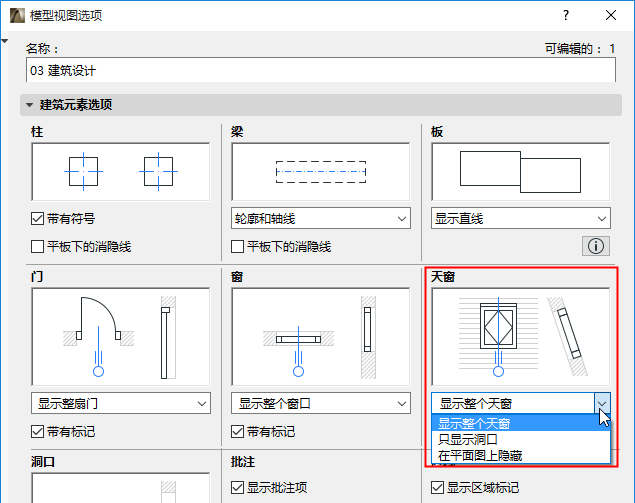Open the 轮廓和轴线 beam dropdown
This screenshot has width=635, height=503.
click(x=321, y=219)
